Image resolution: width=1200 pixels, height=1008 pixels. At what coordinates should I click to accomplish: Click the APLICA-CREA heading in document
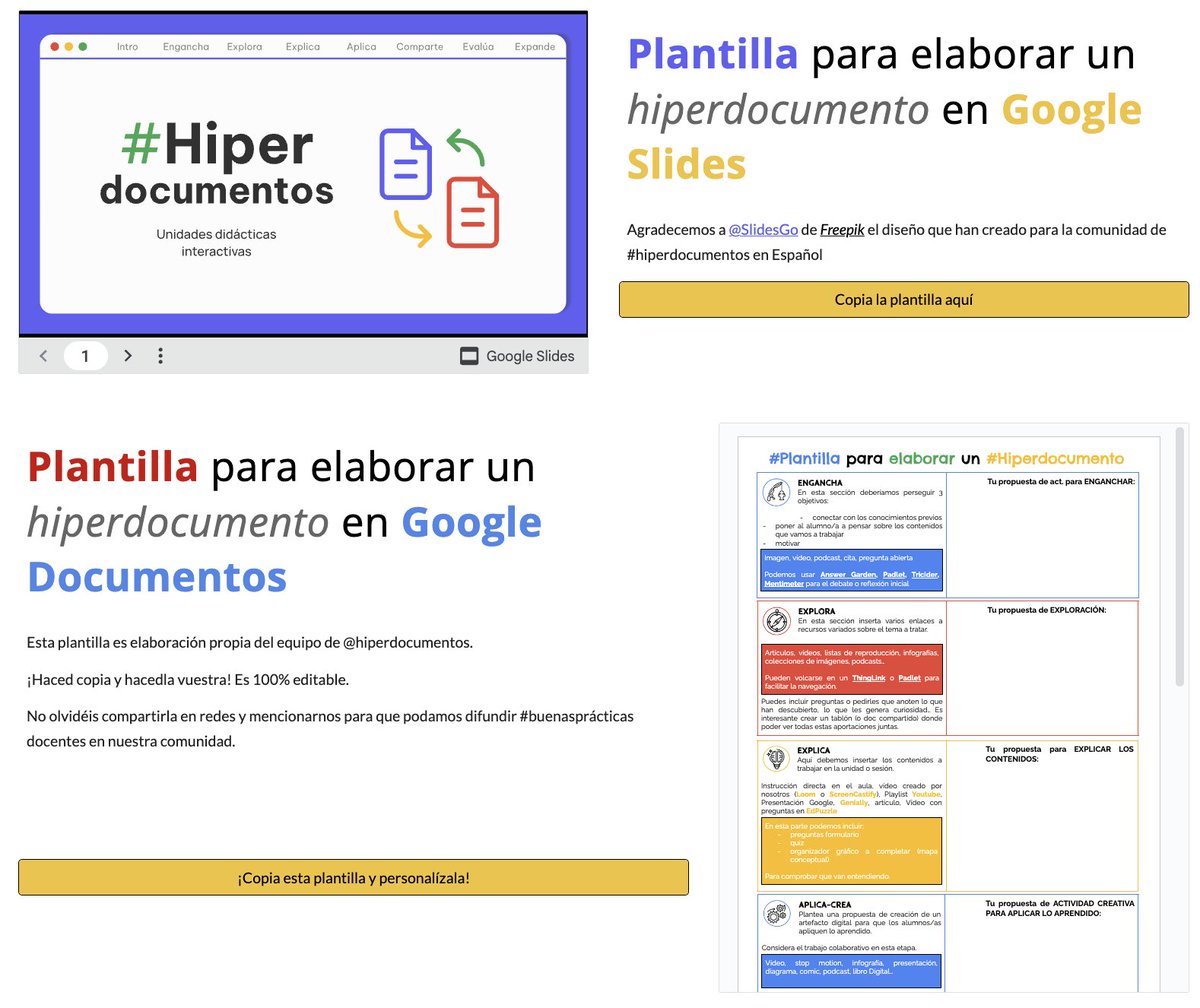tap(825, 903)
